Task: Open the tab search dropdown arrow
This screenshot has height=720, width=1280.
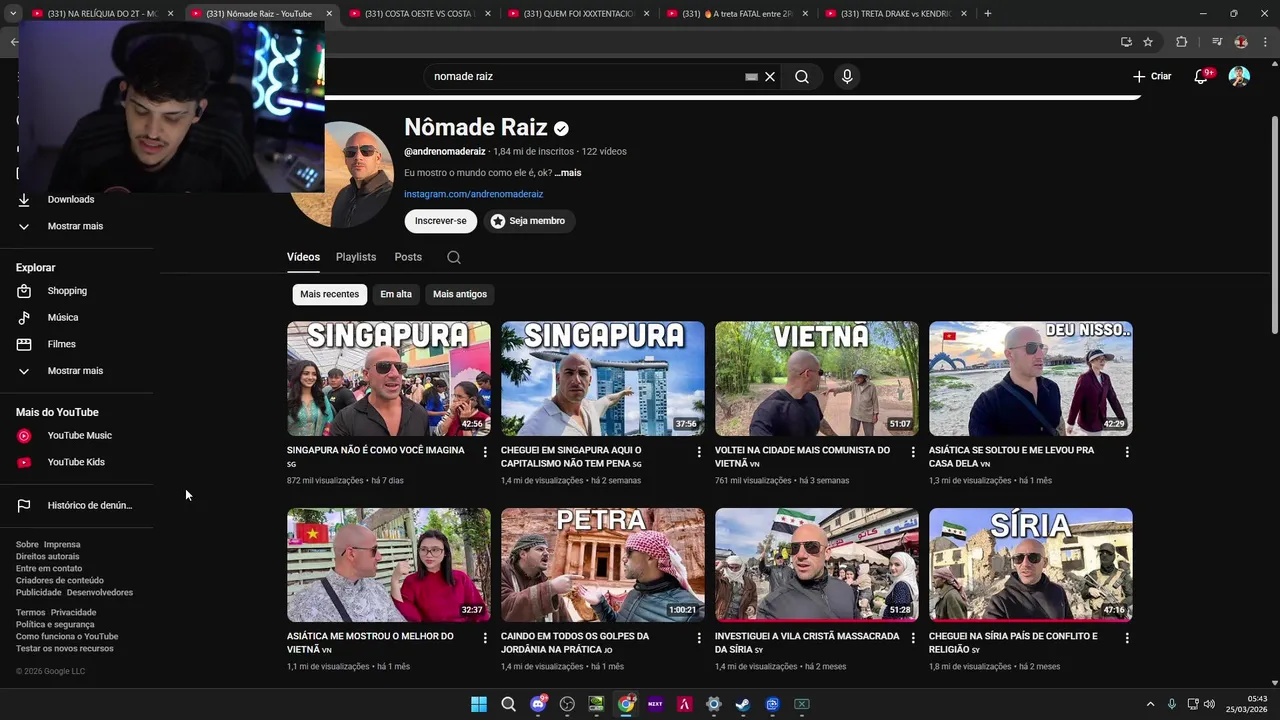Action: pos(13,13)
